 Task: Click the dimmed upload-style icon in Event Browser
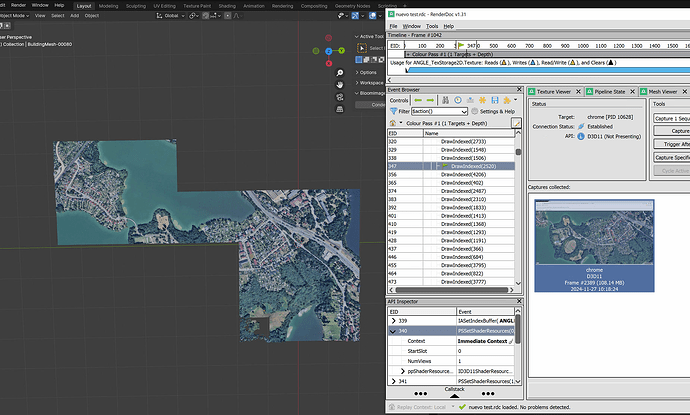pyautogui.click(x=470, y=100)
